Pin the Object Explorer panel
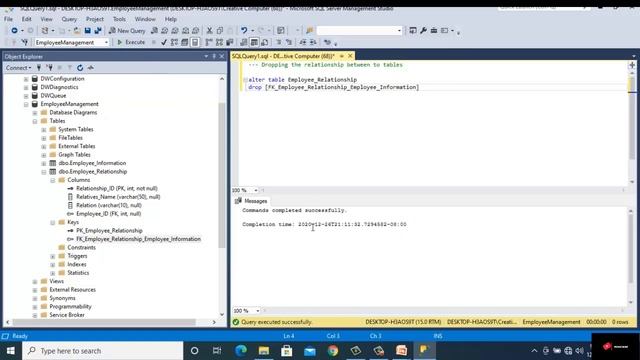640x360 pixels. coord(214,56)
